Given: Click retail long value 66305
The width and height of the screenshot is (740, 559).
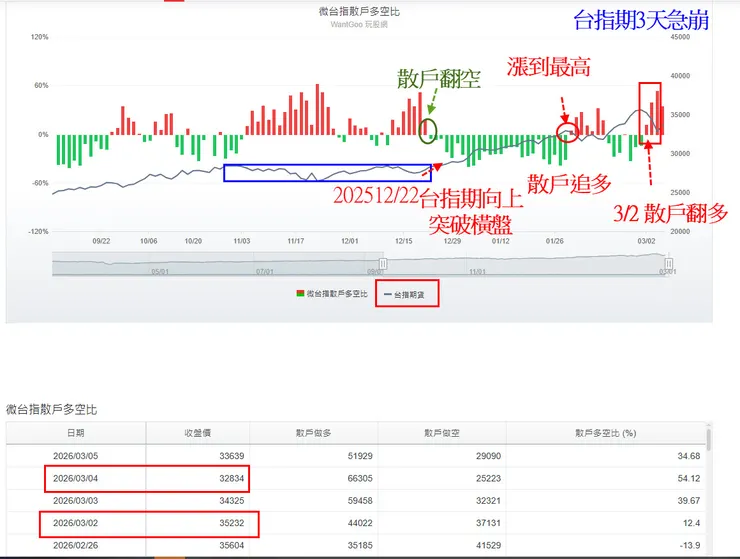Looking at the screenshot, I should [x=360, y=478].
